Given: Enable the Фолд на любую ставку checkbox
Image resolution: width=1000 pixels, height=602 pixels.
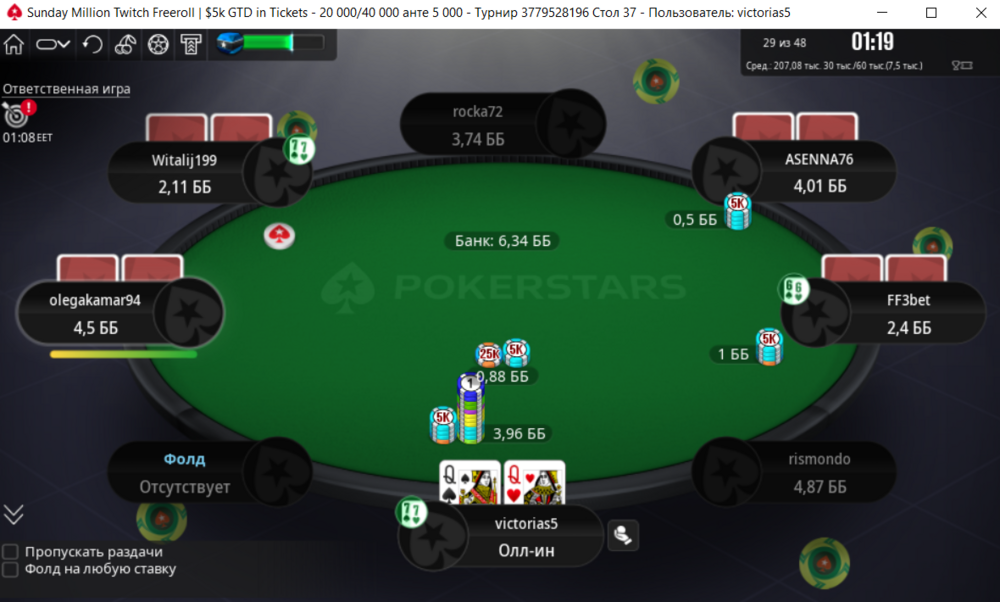Looking at the screenshot, I should 10,569.
